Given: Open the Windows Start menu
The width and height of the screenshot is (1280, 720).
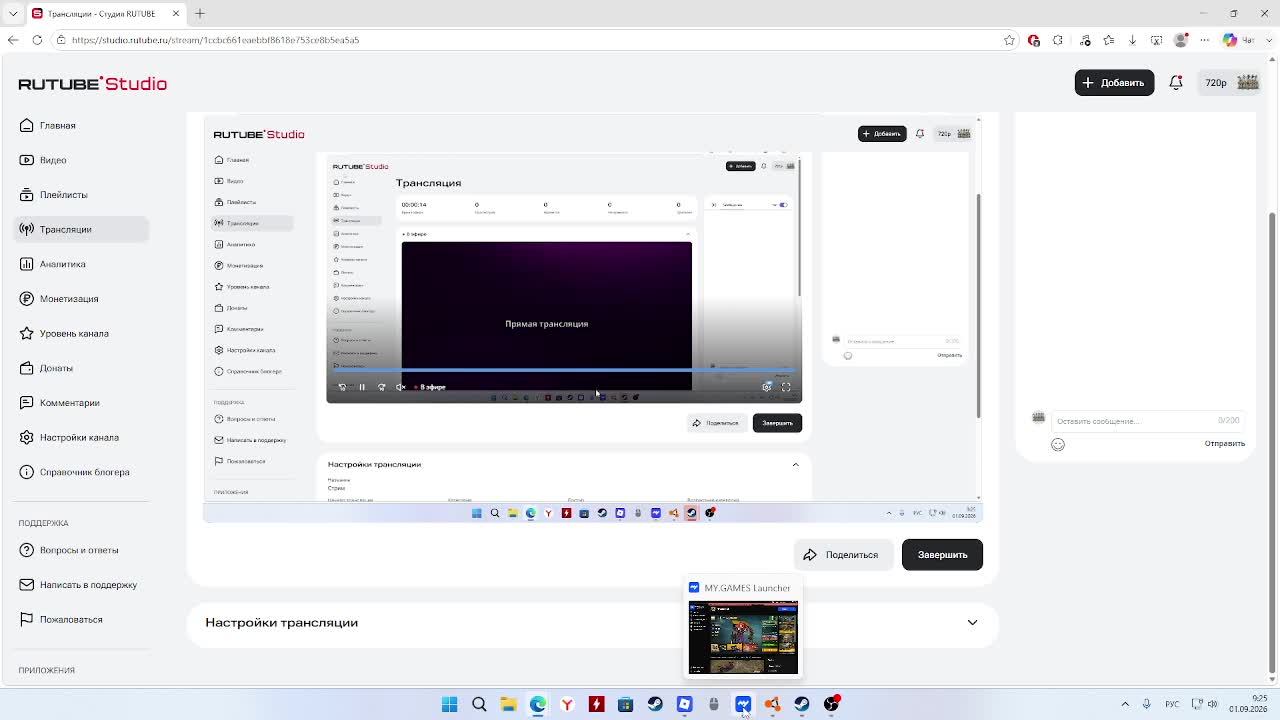Looking at the screenshot, I should (450, 704).
